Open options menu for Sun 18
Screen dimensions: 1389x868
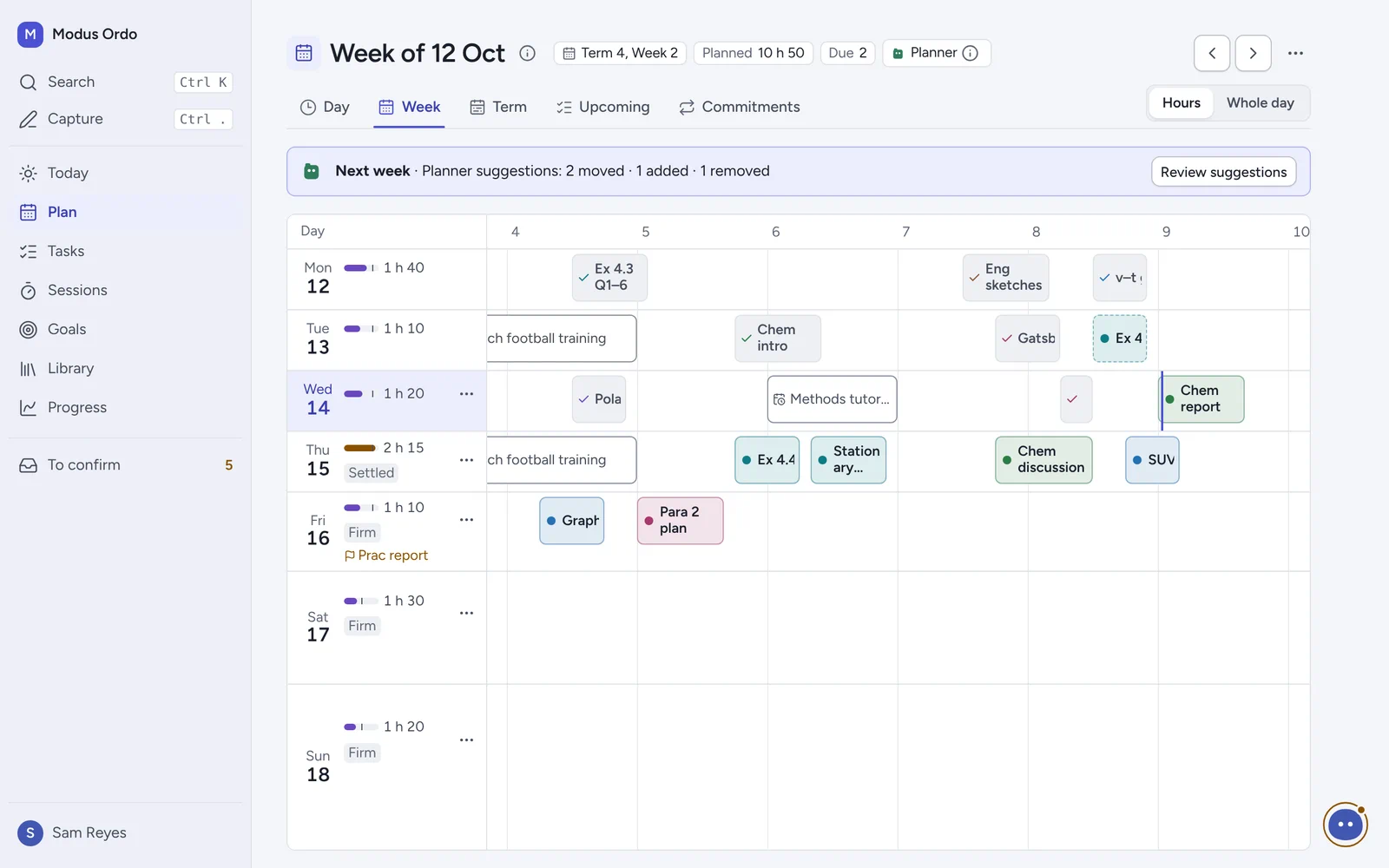coord(466,740)
